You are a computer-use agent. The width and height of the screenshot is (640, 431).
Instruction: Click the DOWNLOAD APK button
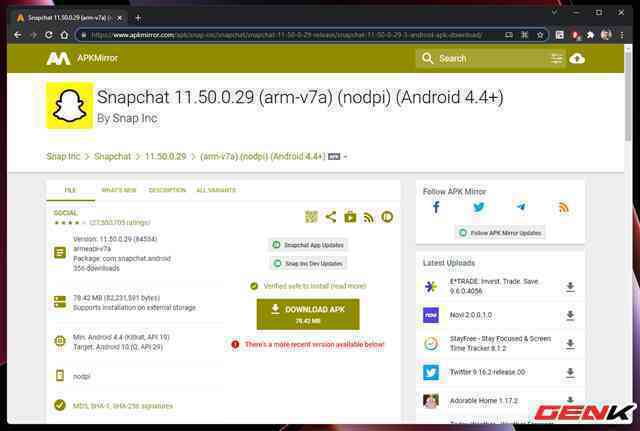click(x=308, y=314)
